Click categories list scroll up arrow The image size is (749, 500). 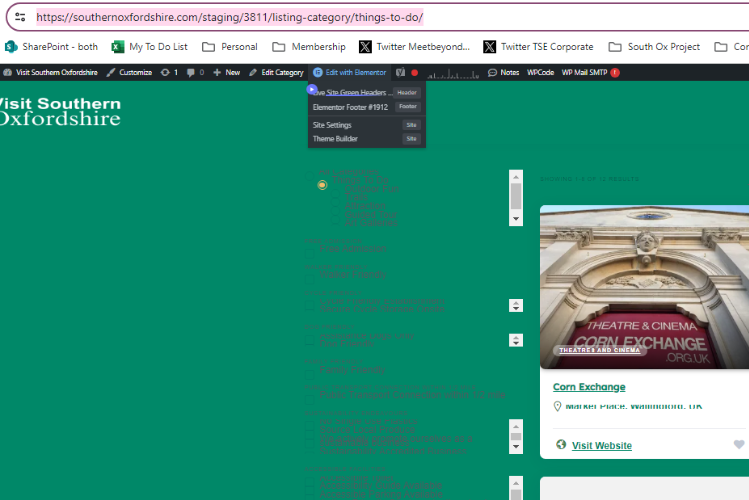click(516, 176)
